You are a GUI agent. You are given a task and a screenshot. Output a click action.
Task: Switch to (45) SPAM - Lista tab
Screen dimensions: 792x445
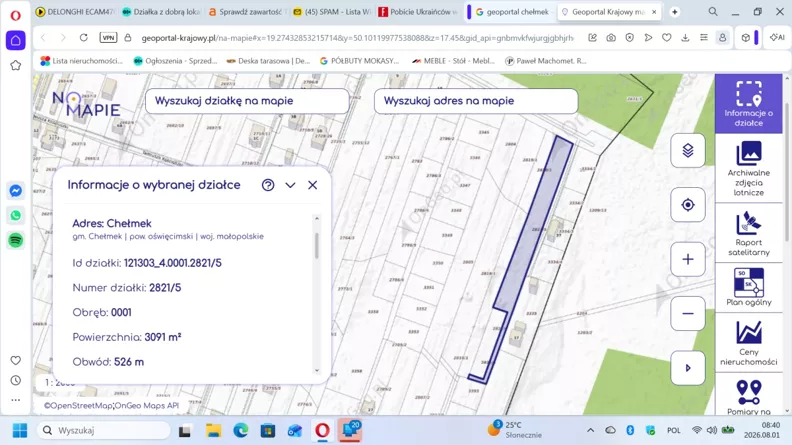pyautogui.click(x=333, y=12)
